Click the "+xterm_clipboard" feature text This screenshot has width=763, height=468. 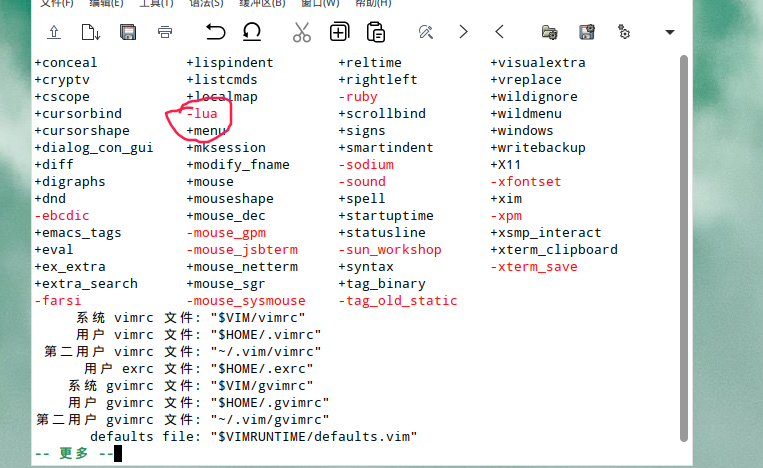point(554,250)
